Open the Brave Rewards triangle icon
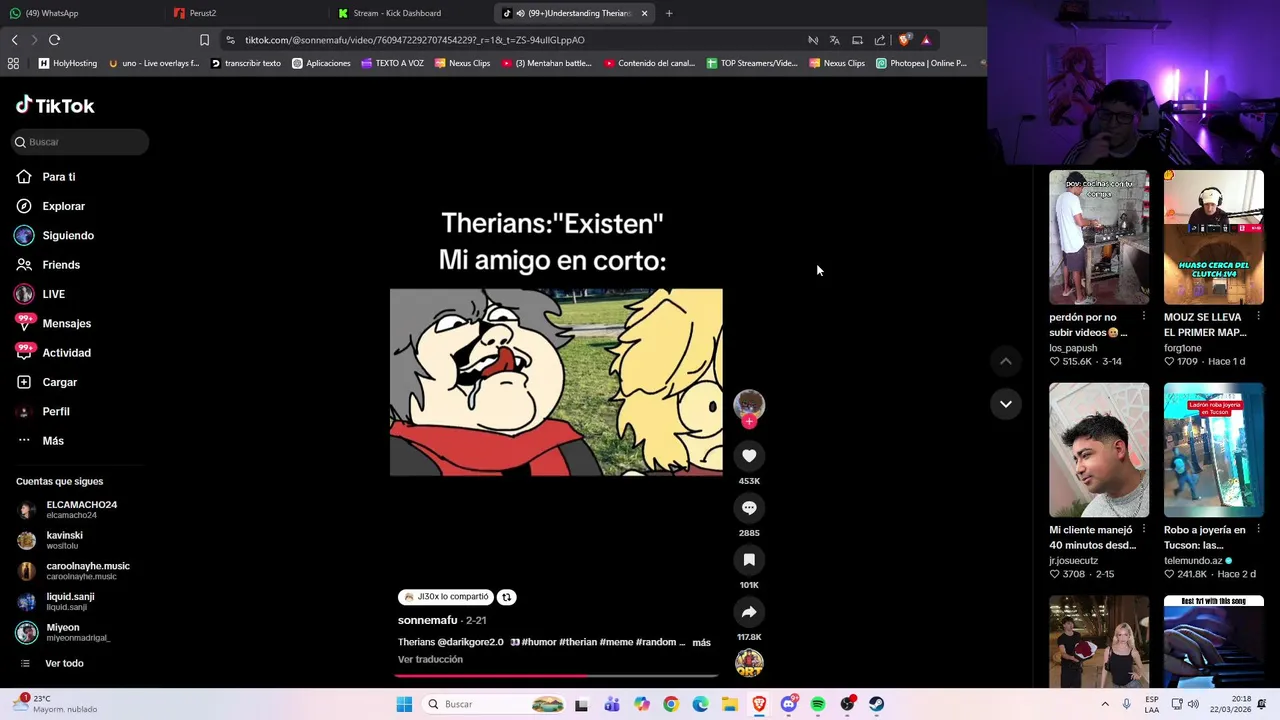1280x720 pixels. pyautogui.click(x=926, y=40)
